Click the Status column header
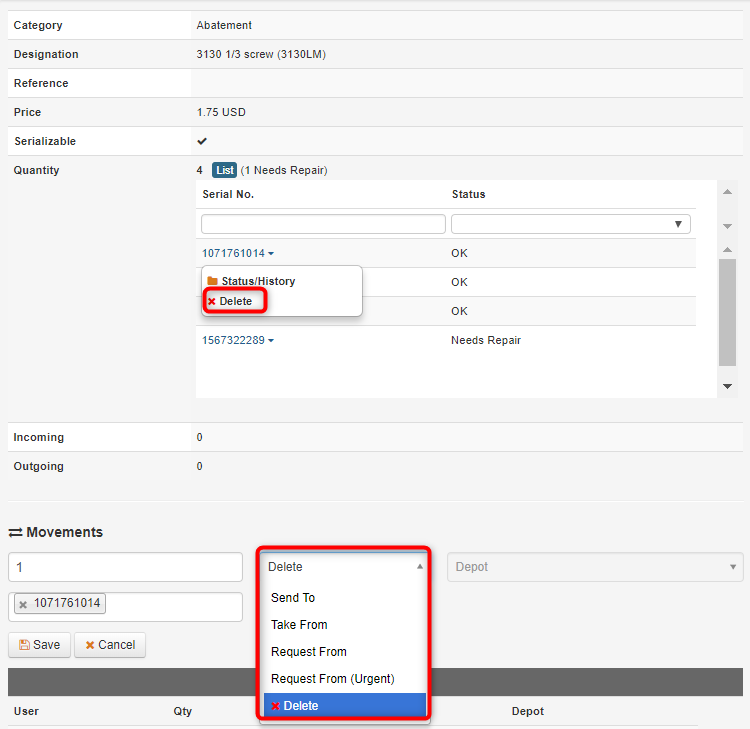The width and height of the screenshot is (750, 729). pos(468,194)
